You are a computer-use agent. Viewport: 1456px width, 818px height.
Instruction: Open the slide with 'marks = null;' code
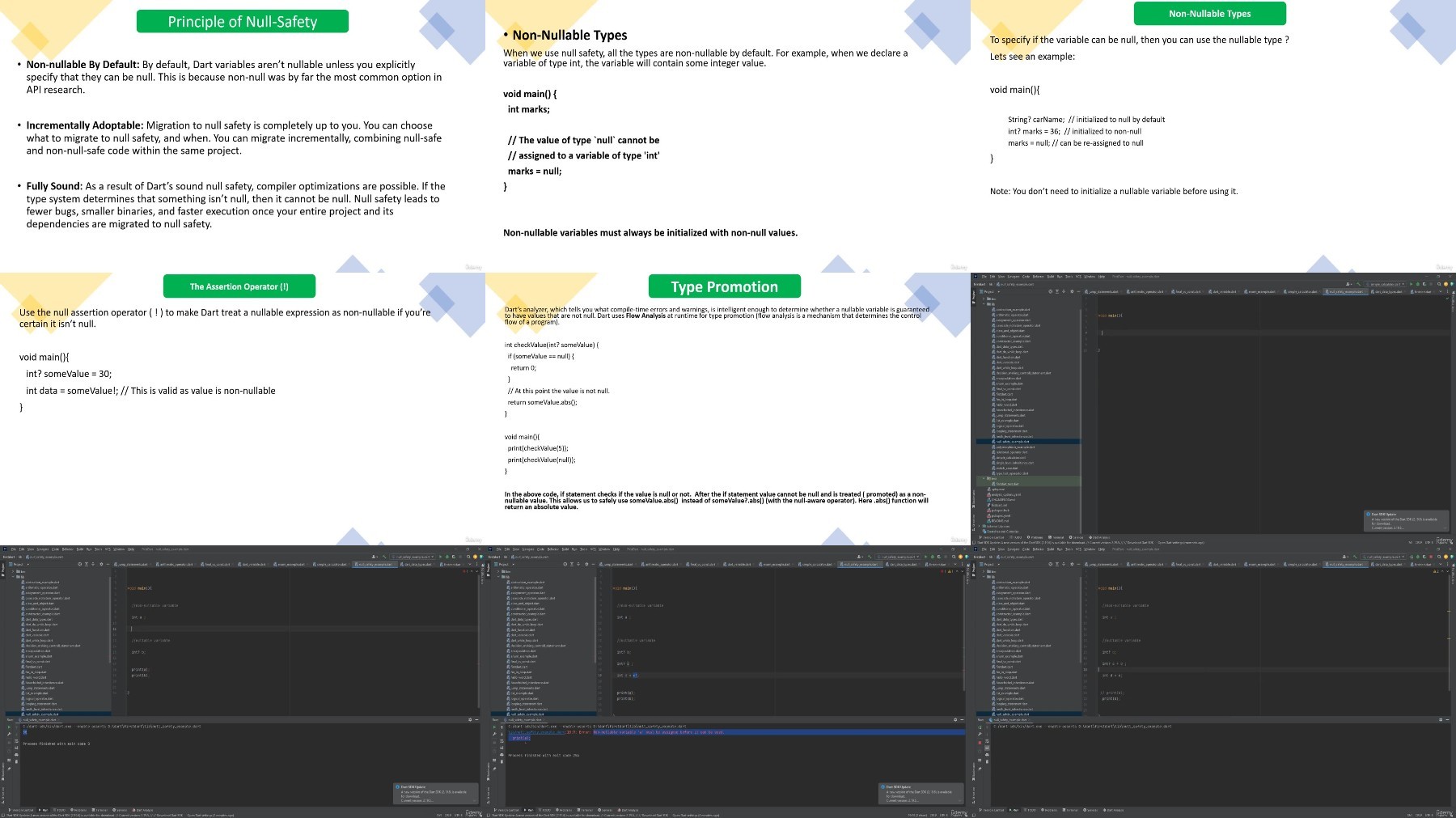pyautogui.click(x=728, y=136)
